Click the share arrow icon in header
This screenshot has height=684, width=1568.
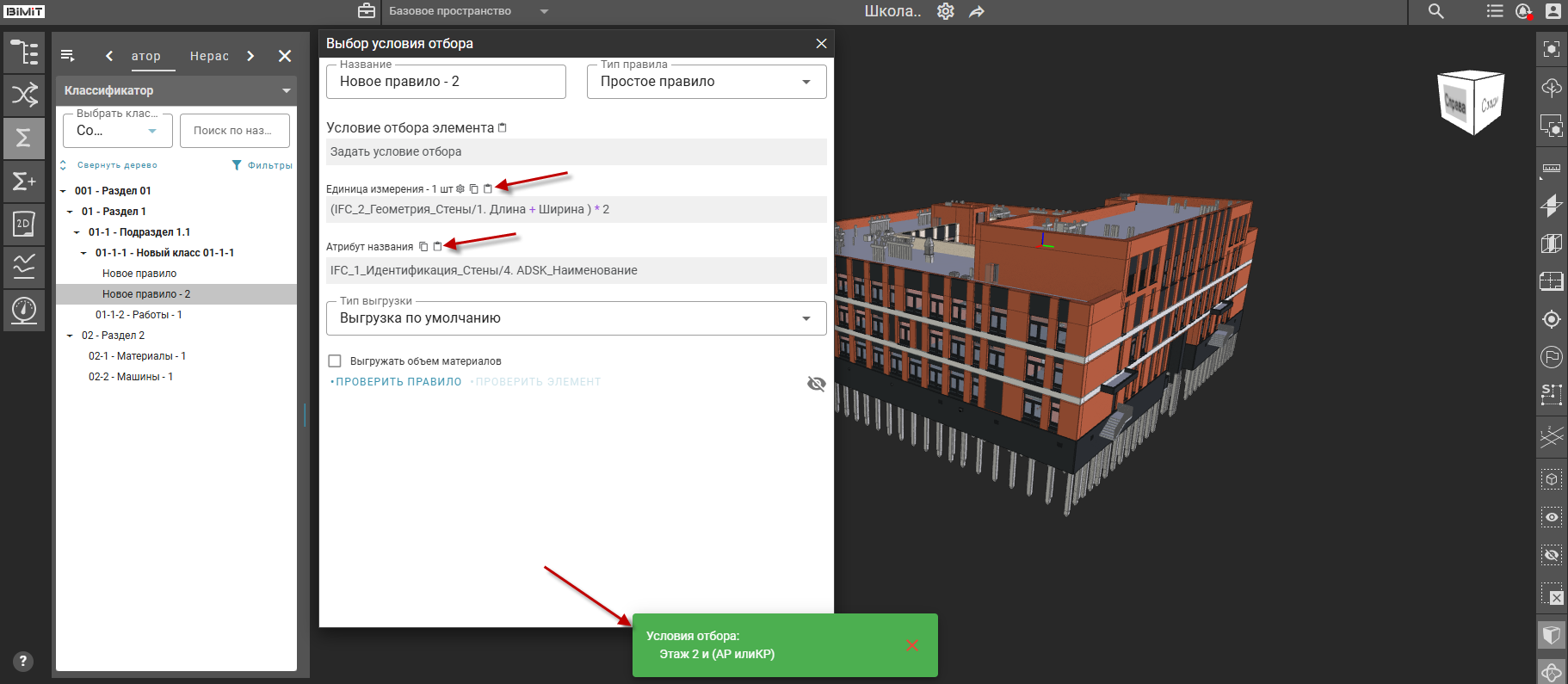[x=976, y=11]
